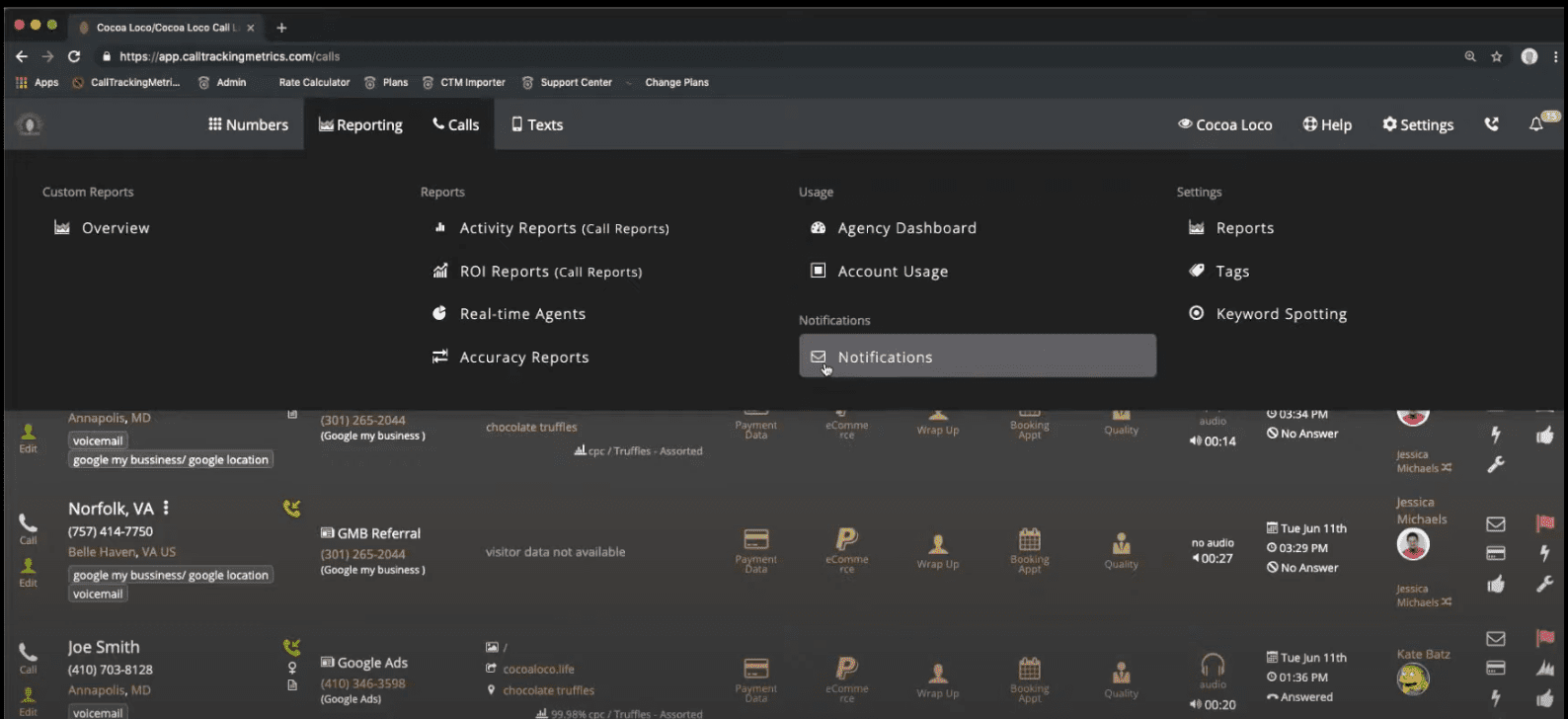Open Payment Data for the Joe Smith call
The height and width of the screenshot is (719, 1568).
pos(756,679)
